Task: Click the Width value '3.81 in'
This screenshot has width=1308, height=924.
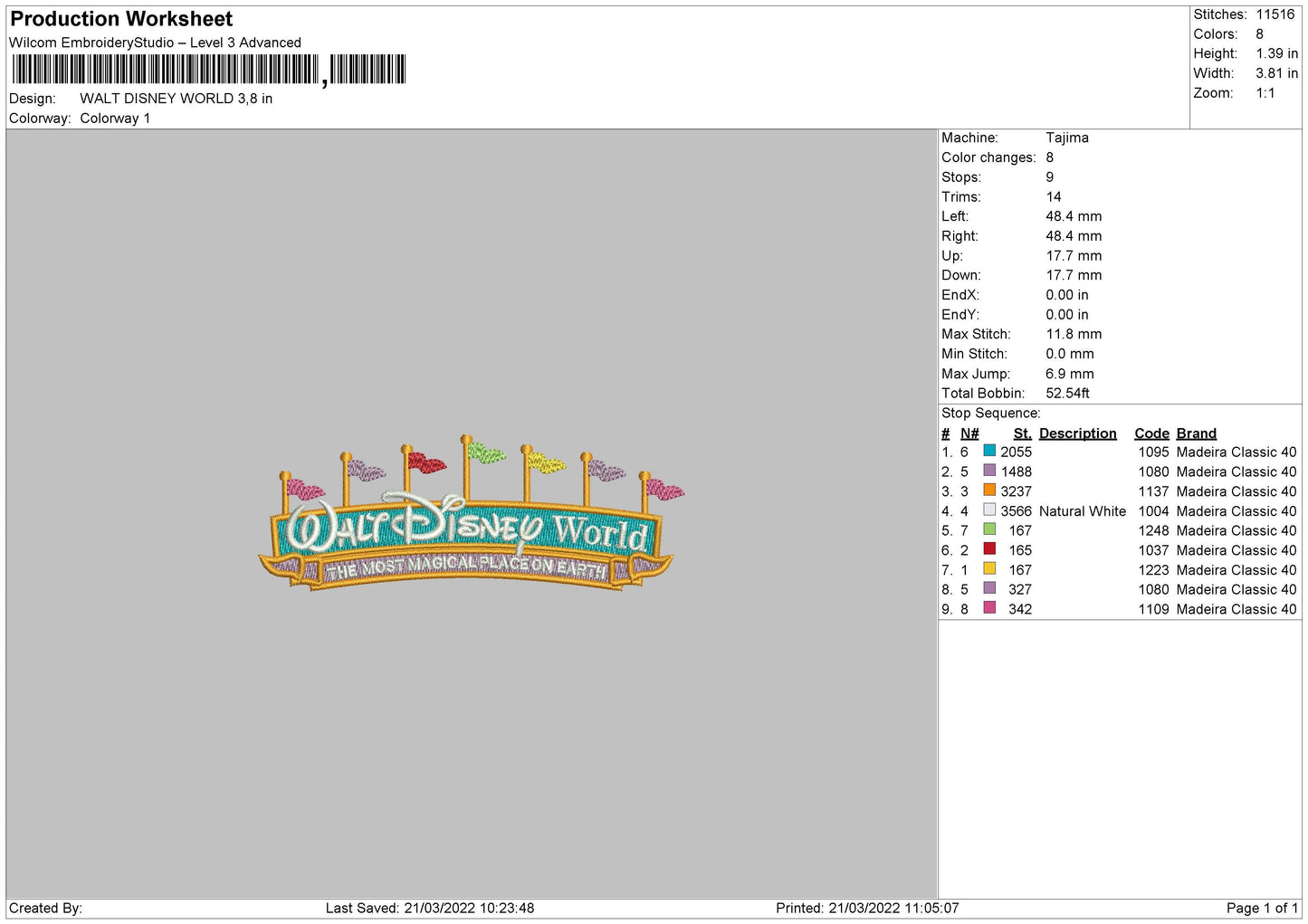Action: coord(1276,73)
